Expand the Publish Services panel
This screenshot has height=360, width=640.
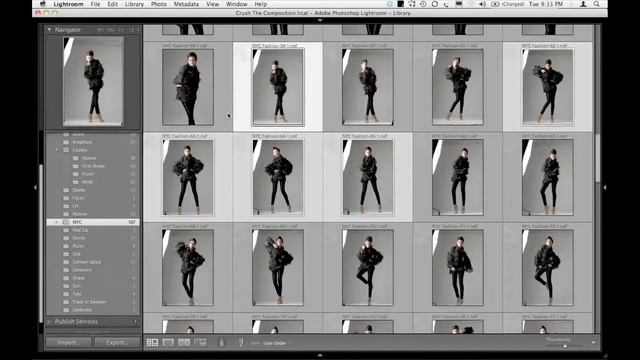pos(49,322)
